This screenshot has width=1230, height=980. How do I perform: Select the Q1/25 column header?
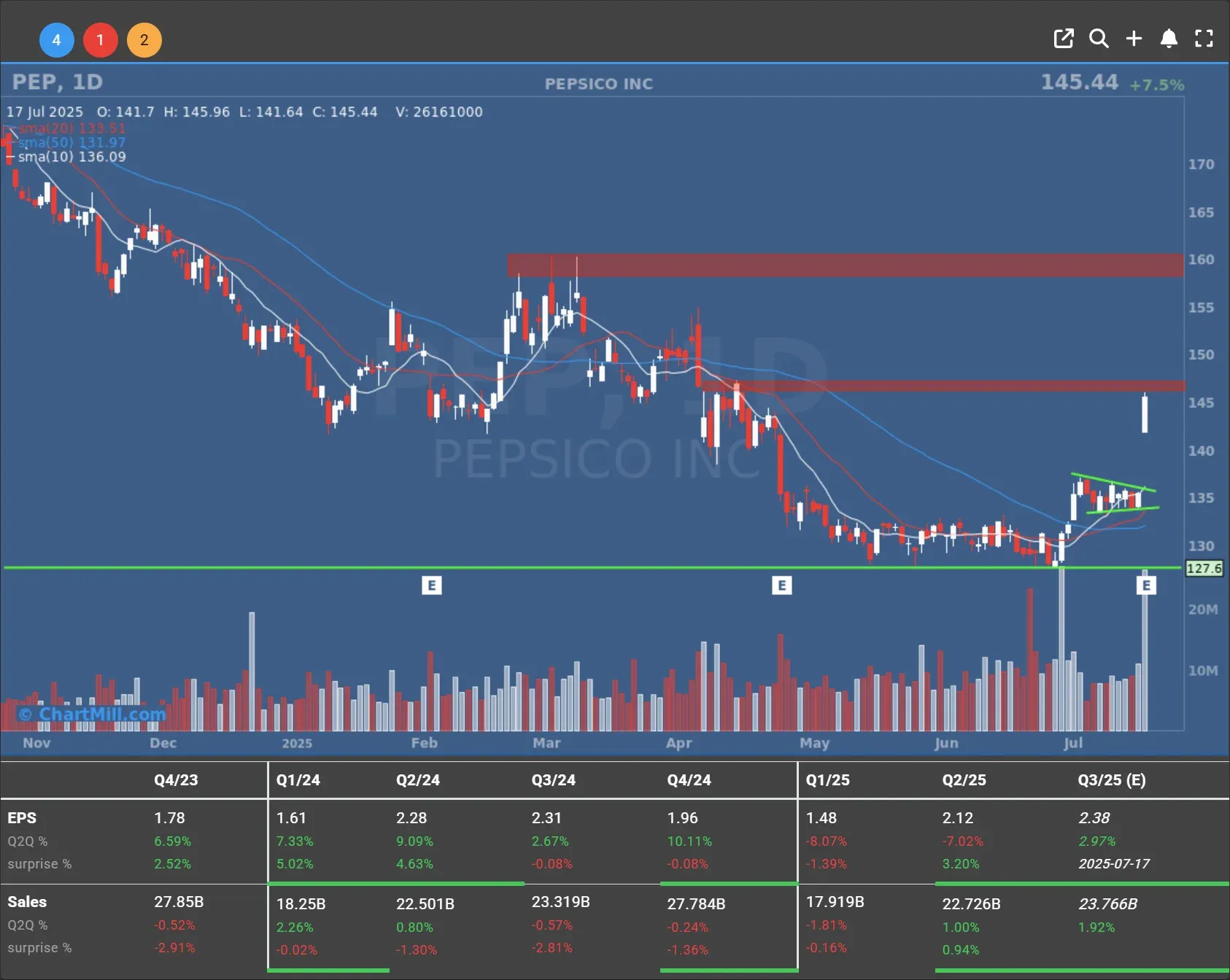click(x=828, y=780)
